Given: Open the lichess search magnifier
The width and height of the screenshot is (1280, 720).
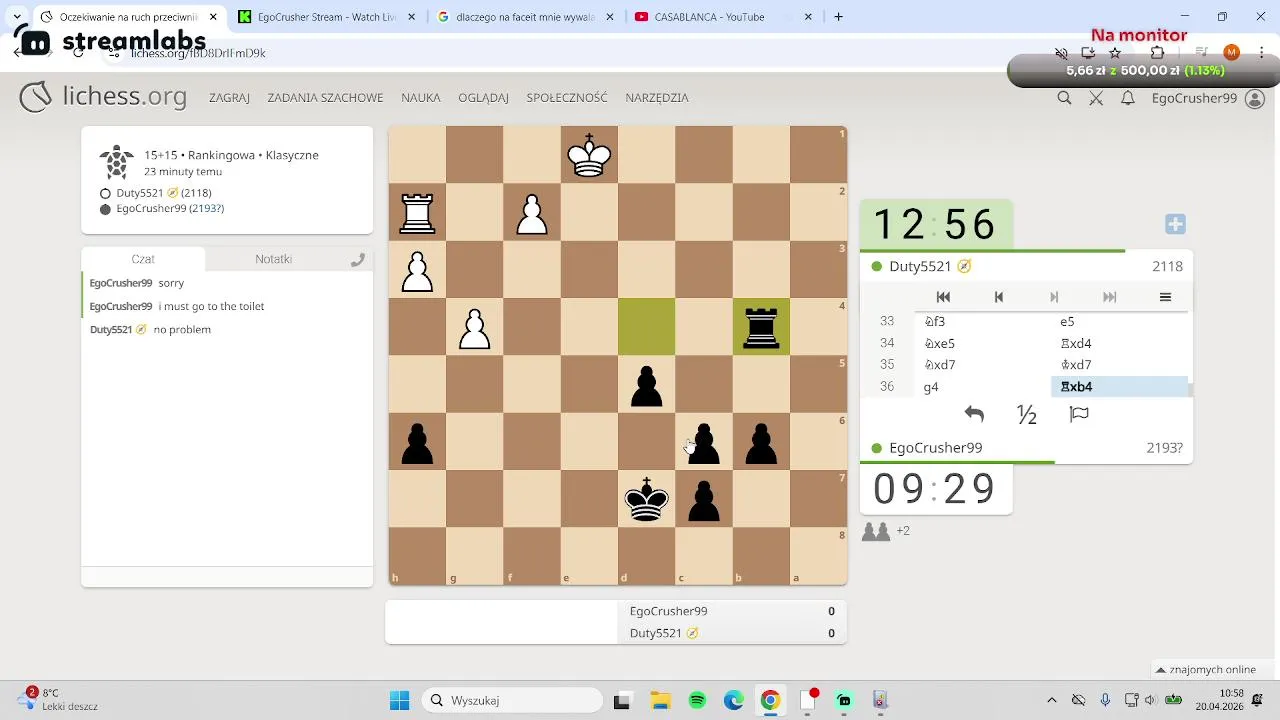Looking at the screenshot, I should [x=1064, y=98].
